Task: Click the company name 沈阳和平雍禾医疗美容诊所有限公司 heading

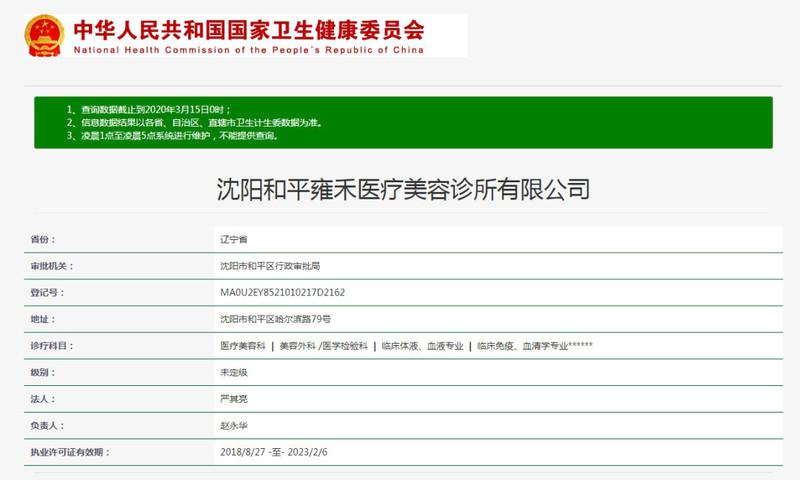Action: click(x=403, y=189)
